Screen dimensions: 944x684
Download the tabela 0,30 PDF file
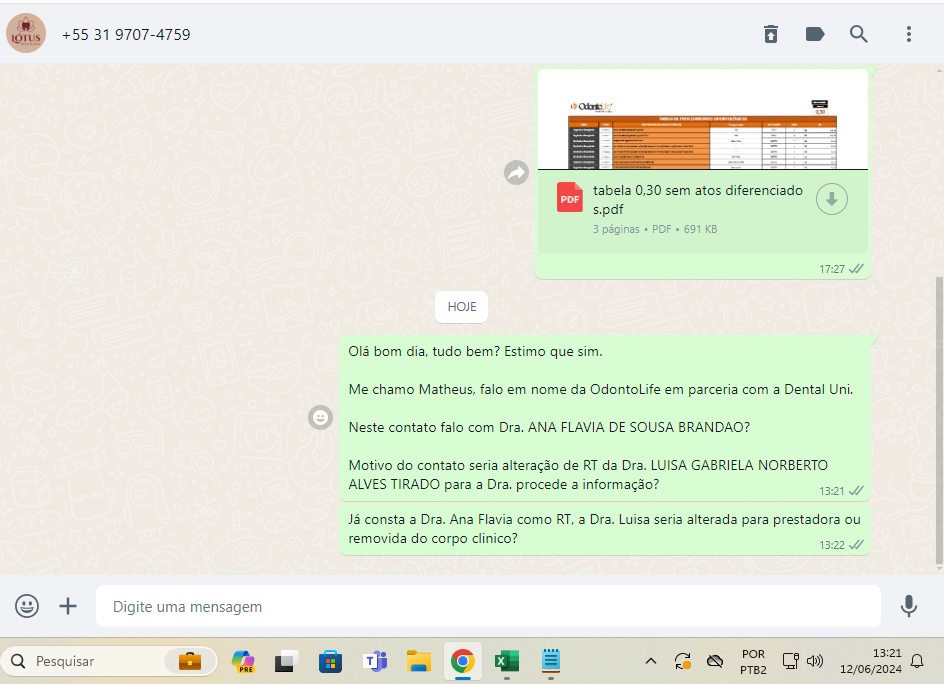[831, 199]
